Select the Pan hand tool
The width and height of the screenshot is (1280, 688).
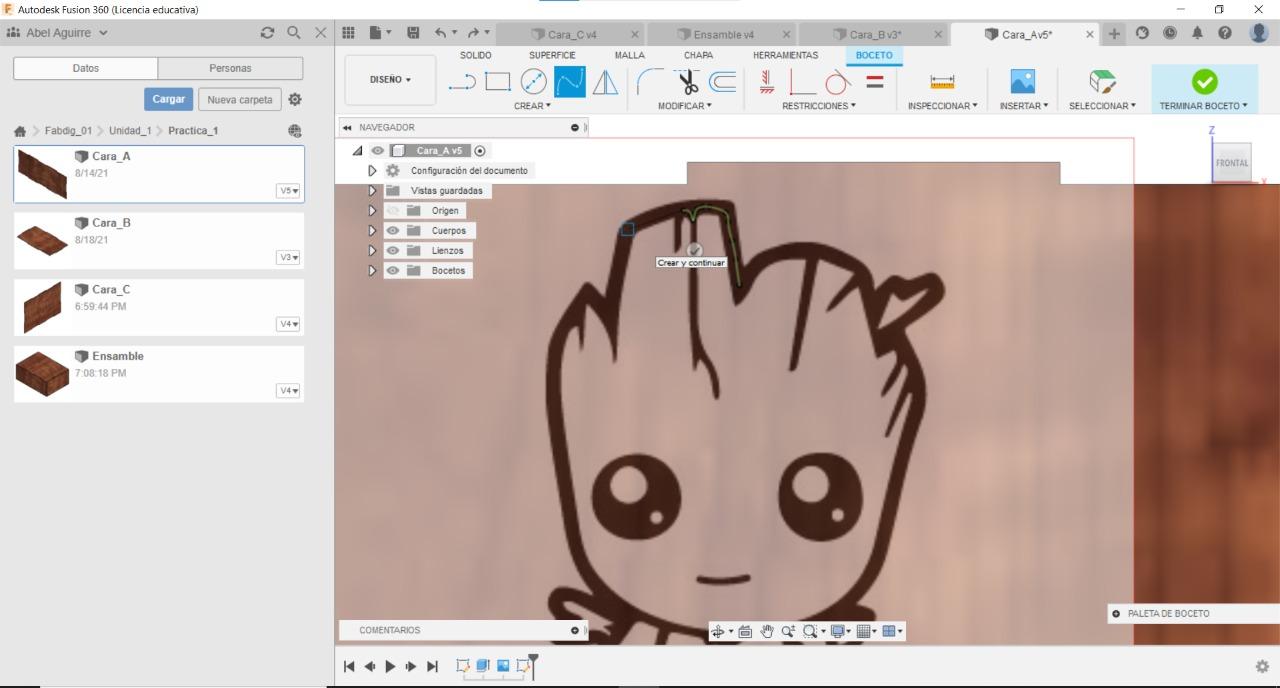point(767,631)
